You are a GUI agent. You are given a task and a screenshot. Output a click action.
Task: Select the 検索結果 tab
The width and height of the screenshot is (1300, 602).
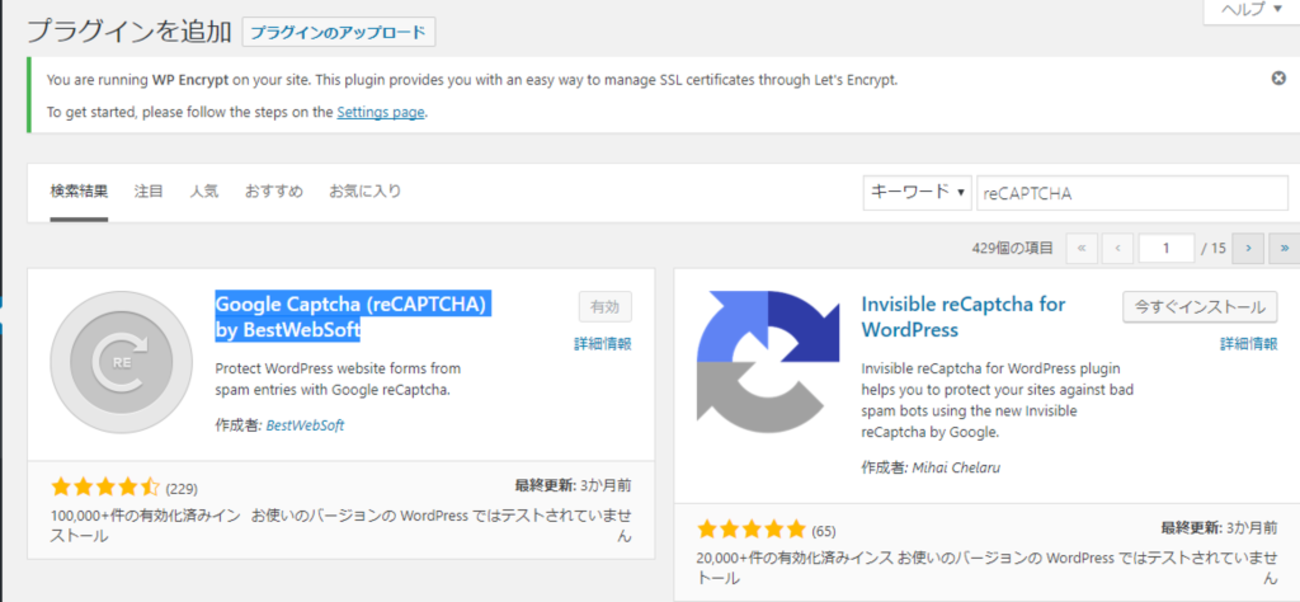pos(79,191)
